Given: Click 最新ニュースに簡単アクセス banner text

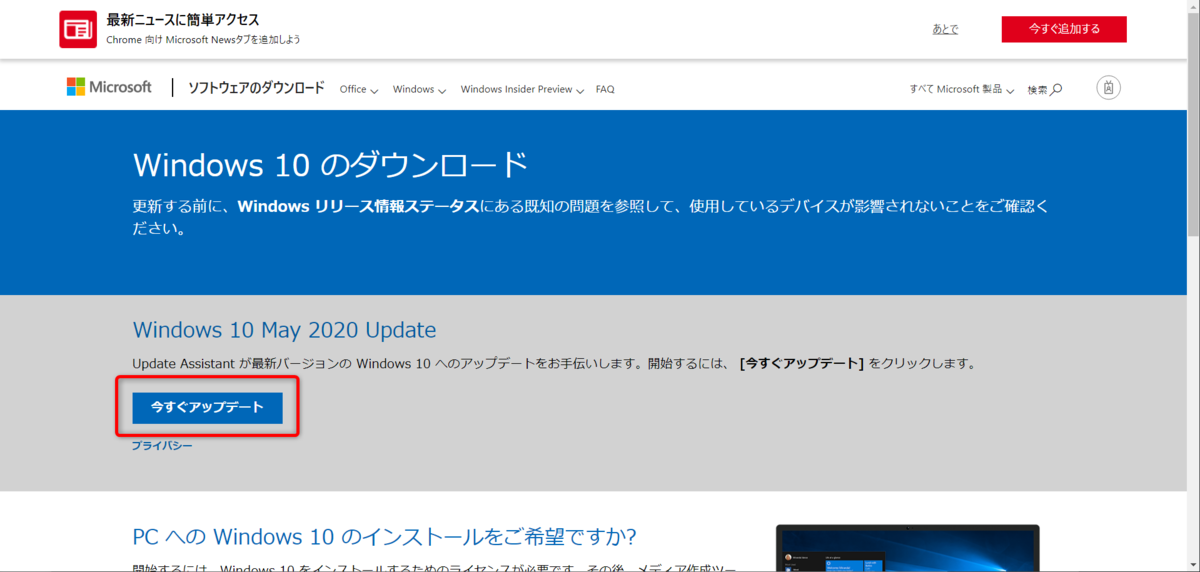Looking at the screenshot, I should pyautogui.click(x=183, y=20).
